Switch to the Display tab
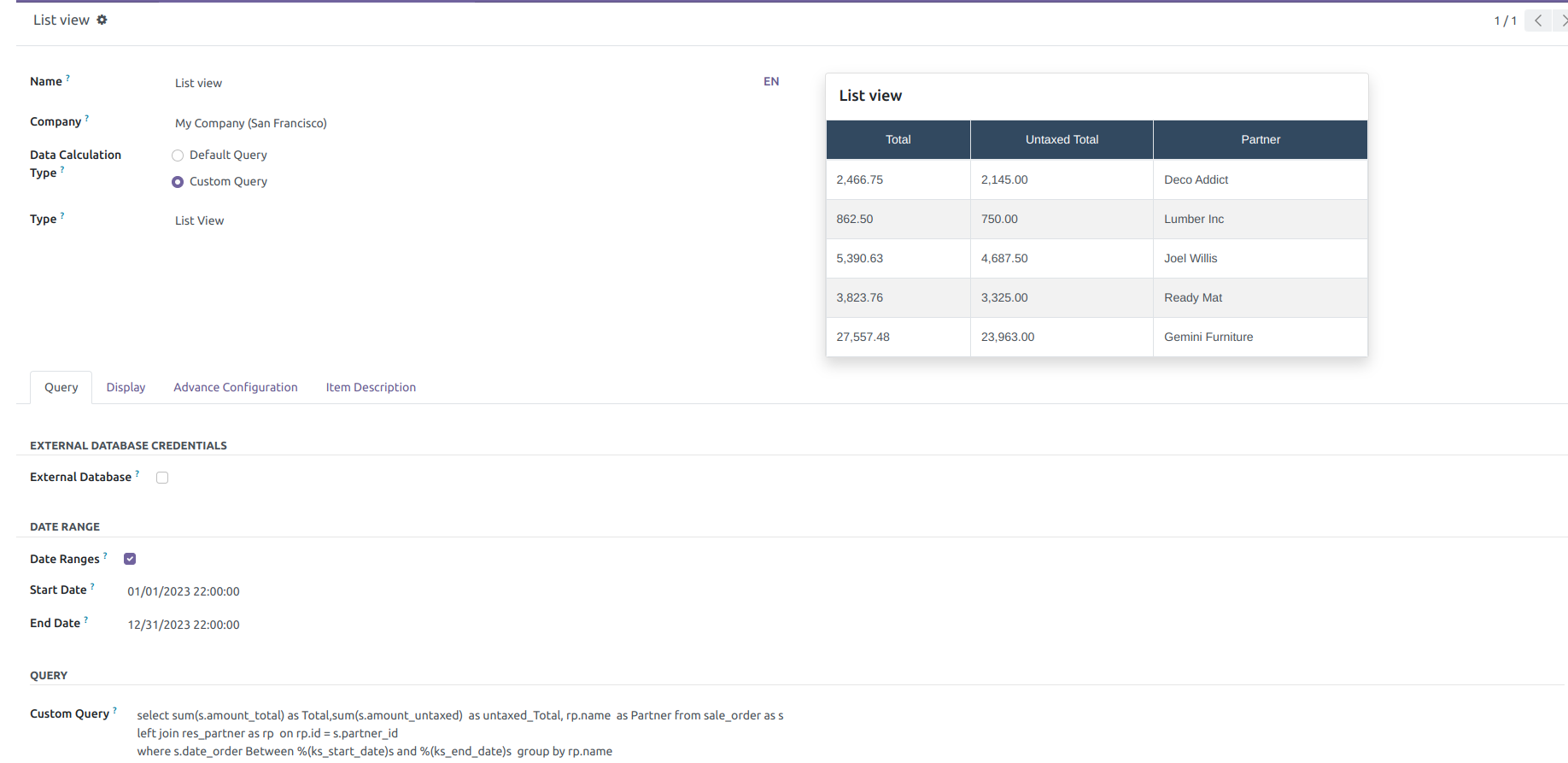 pos(126,387)
